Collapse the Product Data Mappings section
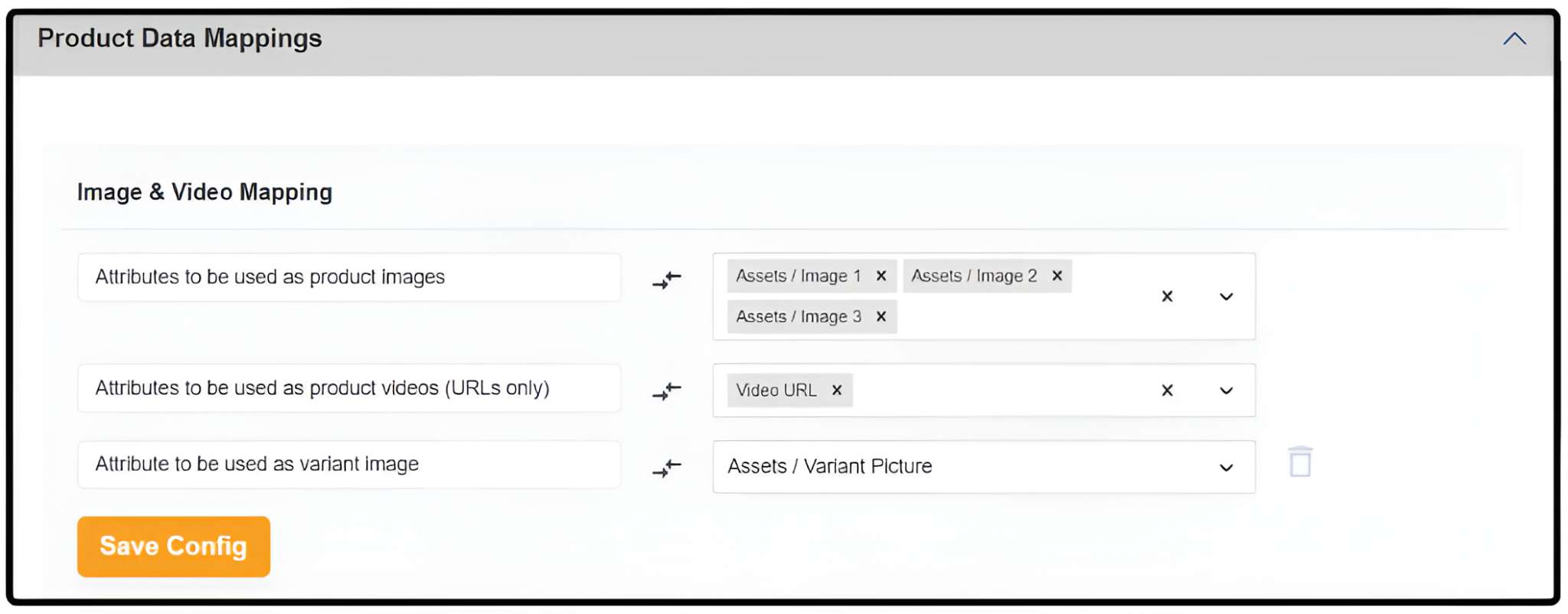The height and width of the screenshot is (614, 1568). coord(1514,39)
